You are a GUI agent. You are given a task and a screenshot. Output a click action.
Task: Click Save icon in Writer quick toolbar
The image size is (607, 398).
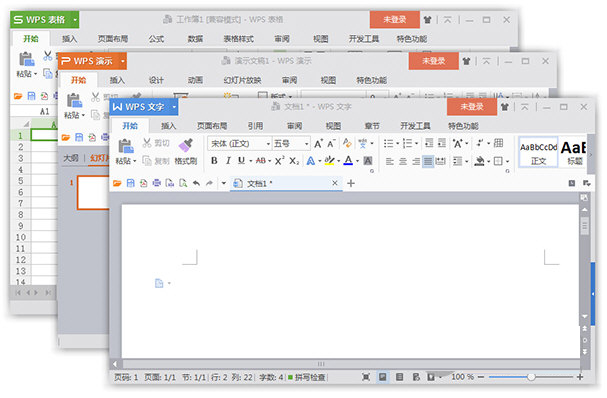pos(130,183)
